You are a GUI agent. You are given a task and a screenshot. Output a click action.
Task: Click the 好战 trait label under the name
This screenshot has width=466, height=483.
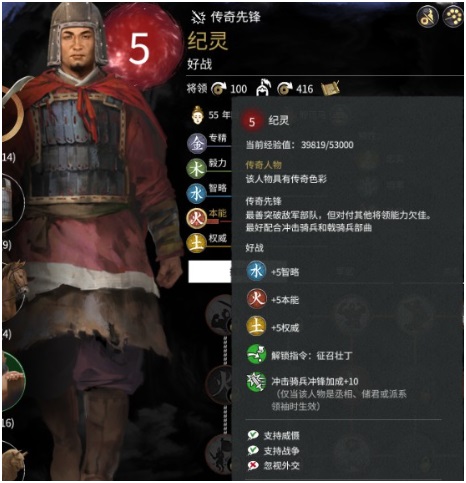(x=199, y=64)
